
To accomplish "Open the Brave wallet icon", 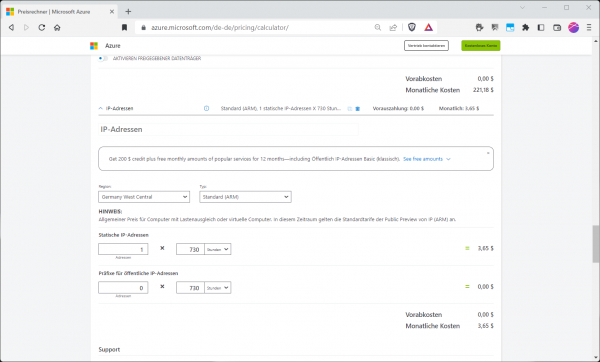I will click(x=557, y=27).
